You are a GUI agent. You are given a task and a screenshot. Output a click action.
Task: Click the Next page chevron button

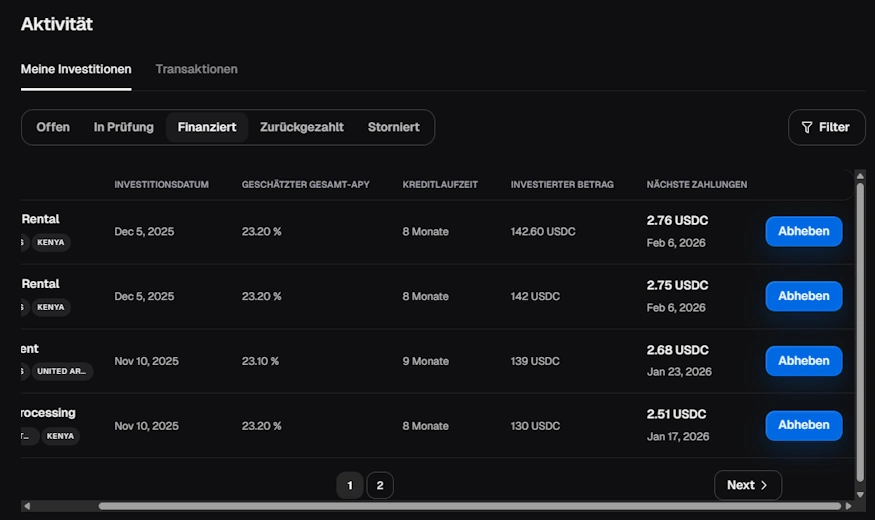747,485
